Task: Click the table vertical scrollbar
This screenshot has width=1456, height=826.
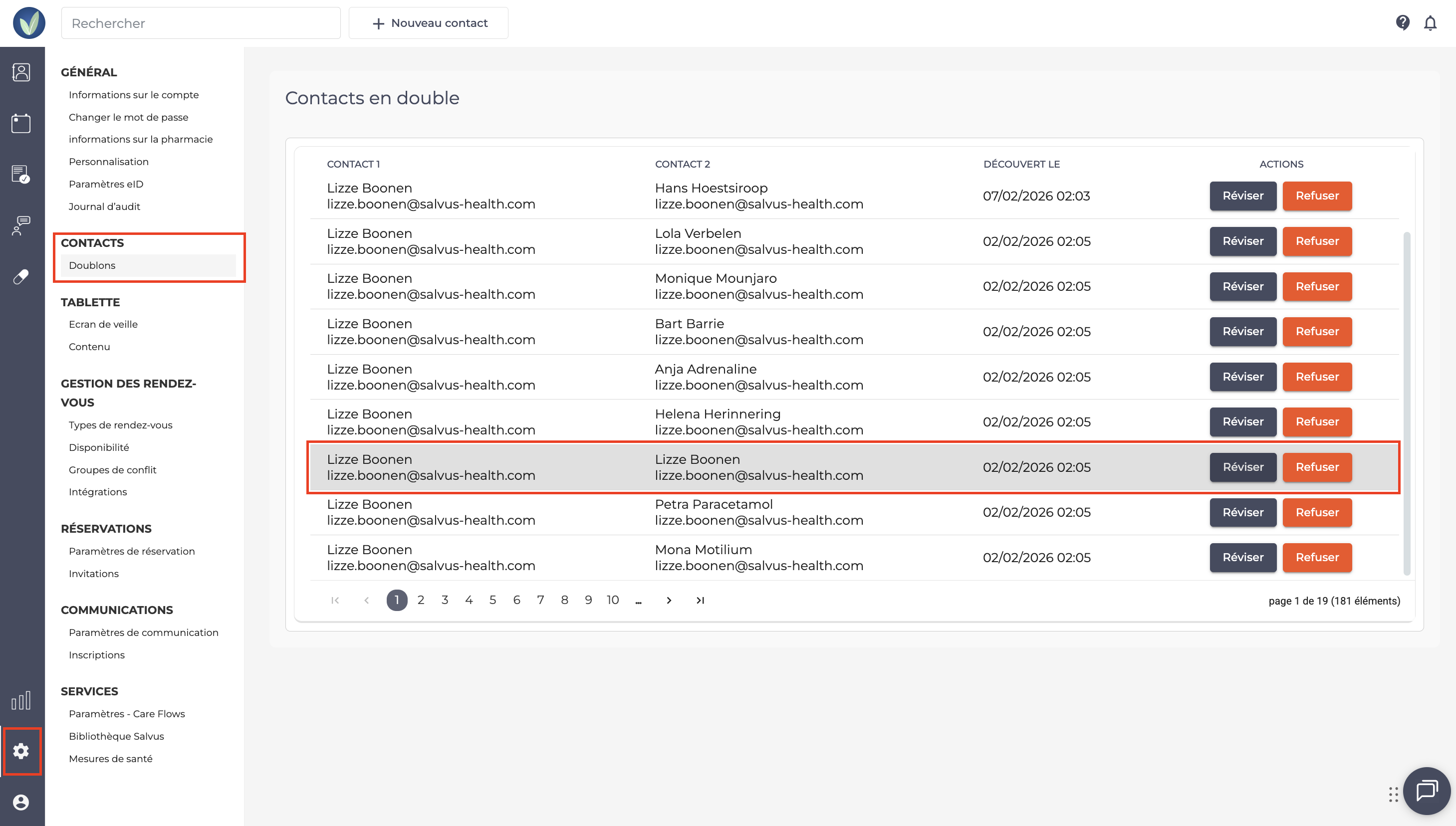Action: tap(1407, 403)
